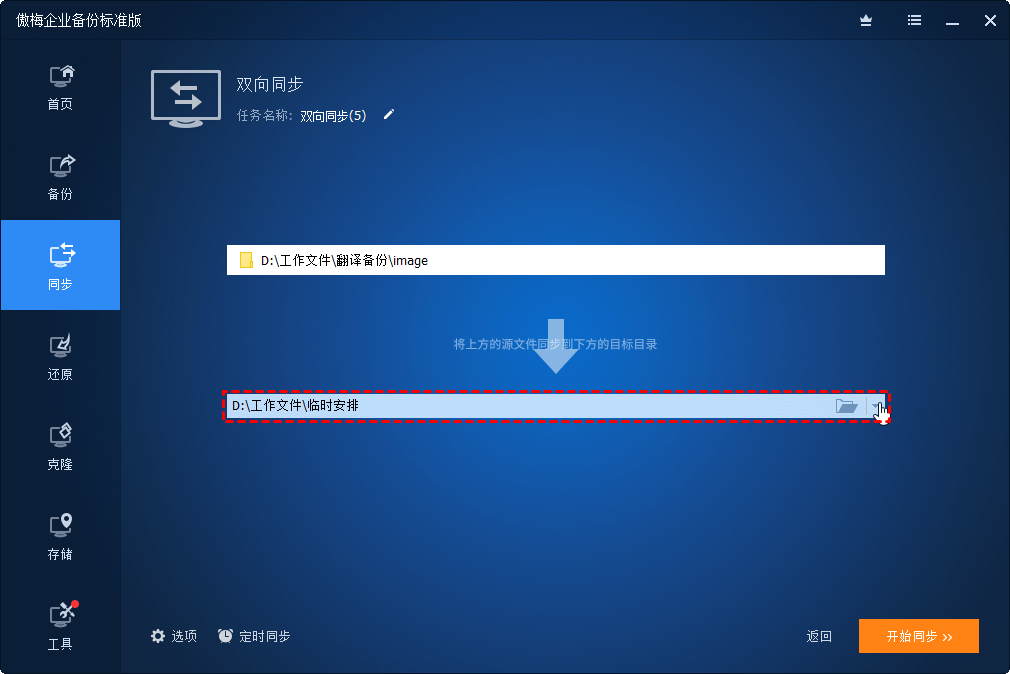The image size is (1010, 674).
Task: Go to the 备份 backup section
Action: coord(61,177)
